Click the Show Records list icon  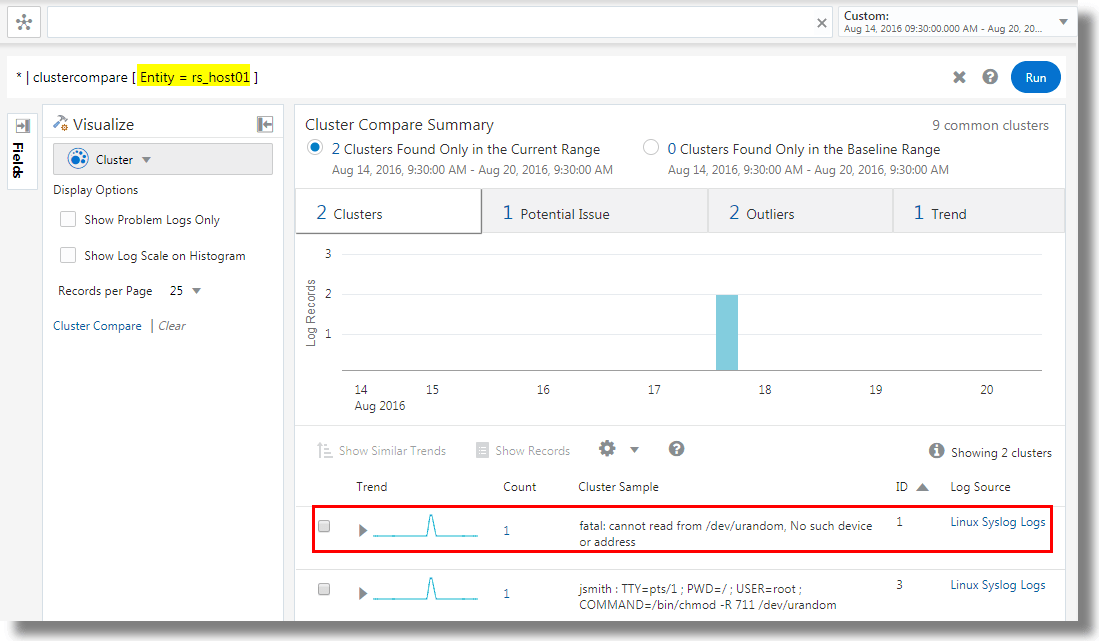pyautogui.click(x=482, y=449)
